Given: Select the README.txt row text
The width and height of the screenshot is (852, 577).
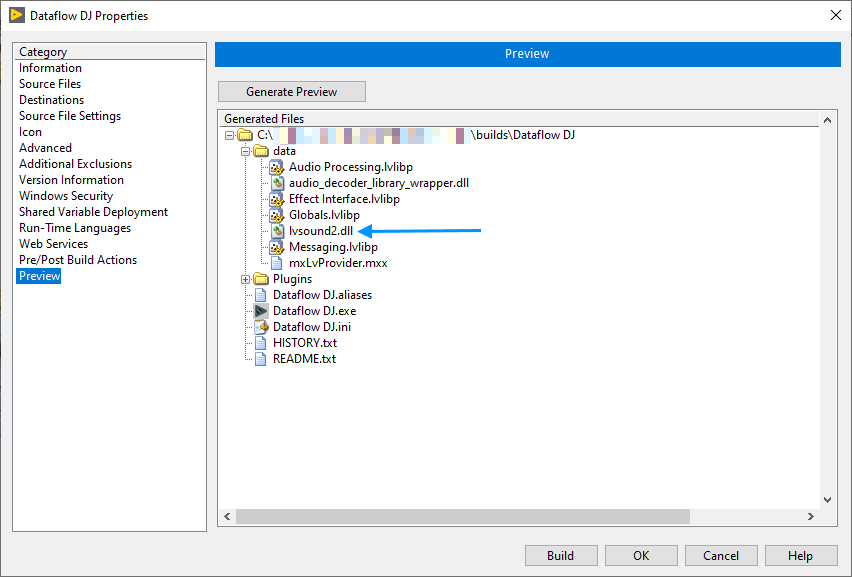Looking at the screenshot, I should (x=304, y=359).
